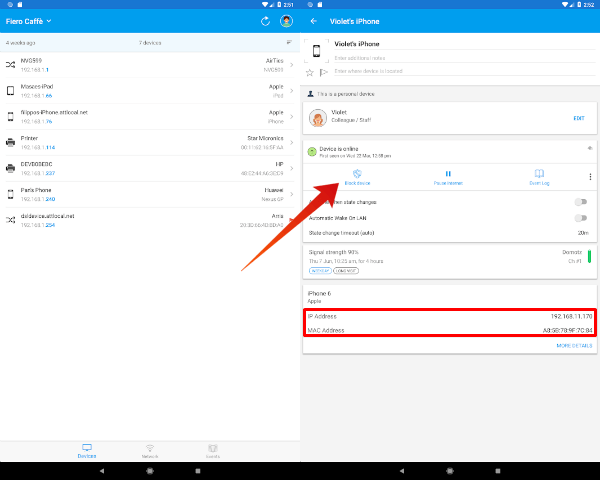This screenshot has height=480, width=600.
Task: Select the green Device is online status icon
Action: coord(312,152)
